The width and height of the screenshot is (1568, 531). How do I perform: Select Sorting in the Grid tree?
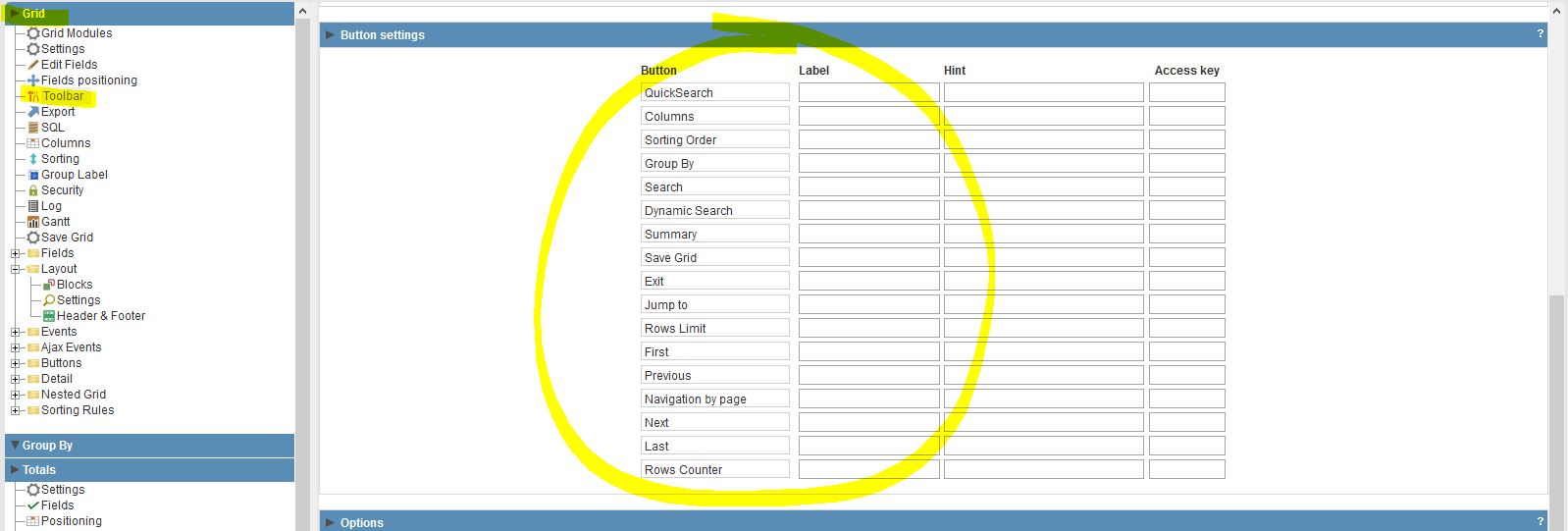click(x=60, y=159)
